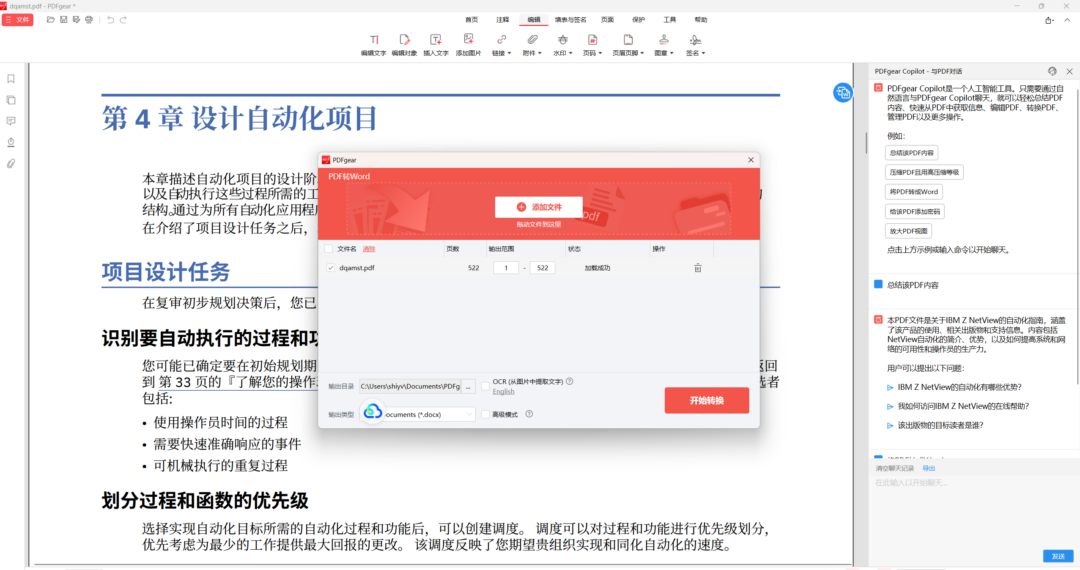Open the 页眉页脚 dropdown
Viewport: 1080px width, 570px height.
(628, 45)
